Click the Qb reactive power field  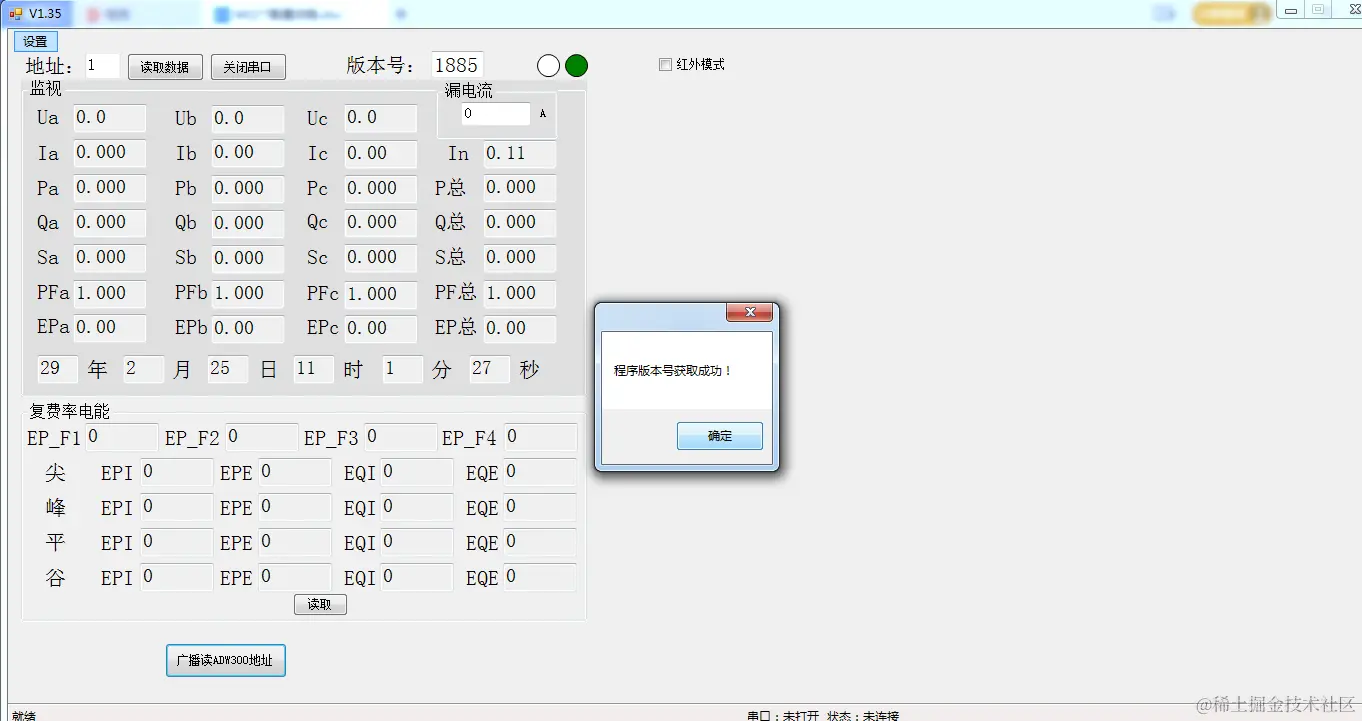click(247, 224)
